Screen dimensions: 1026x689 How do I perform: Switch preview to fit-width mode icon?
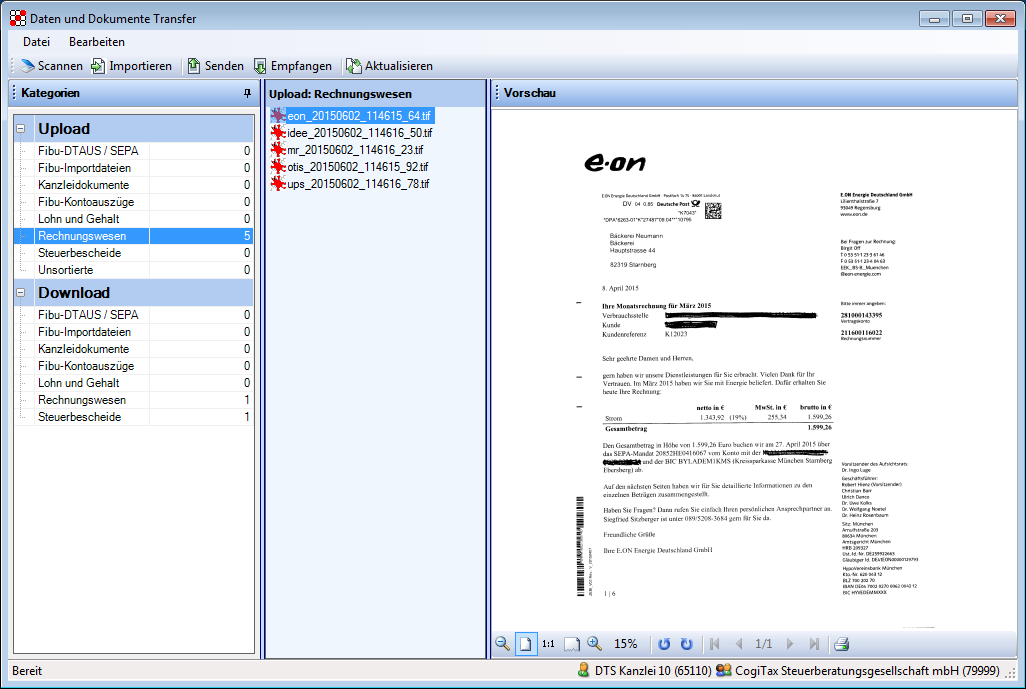[x=571, y=644]
